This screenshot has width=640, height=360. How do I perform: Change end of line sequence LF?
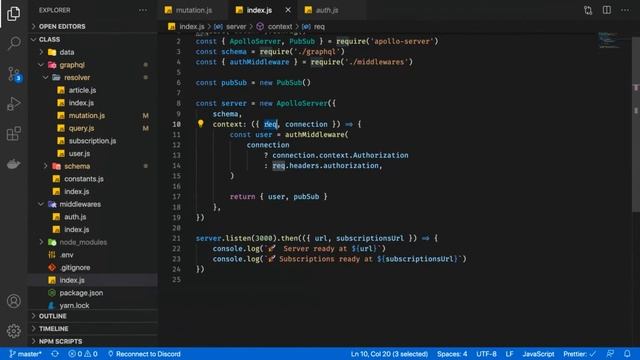(509, 354)
